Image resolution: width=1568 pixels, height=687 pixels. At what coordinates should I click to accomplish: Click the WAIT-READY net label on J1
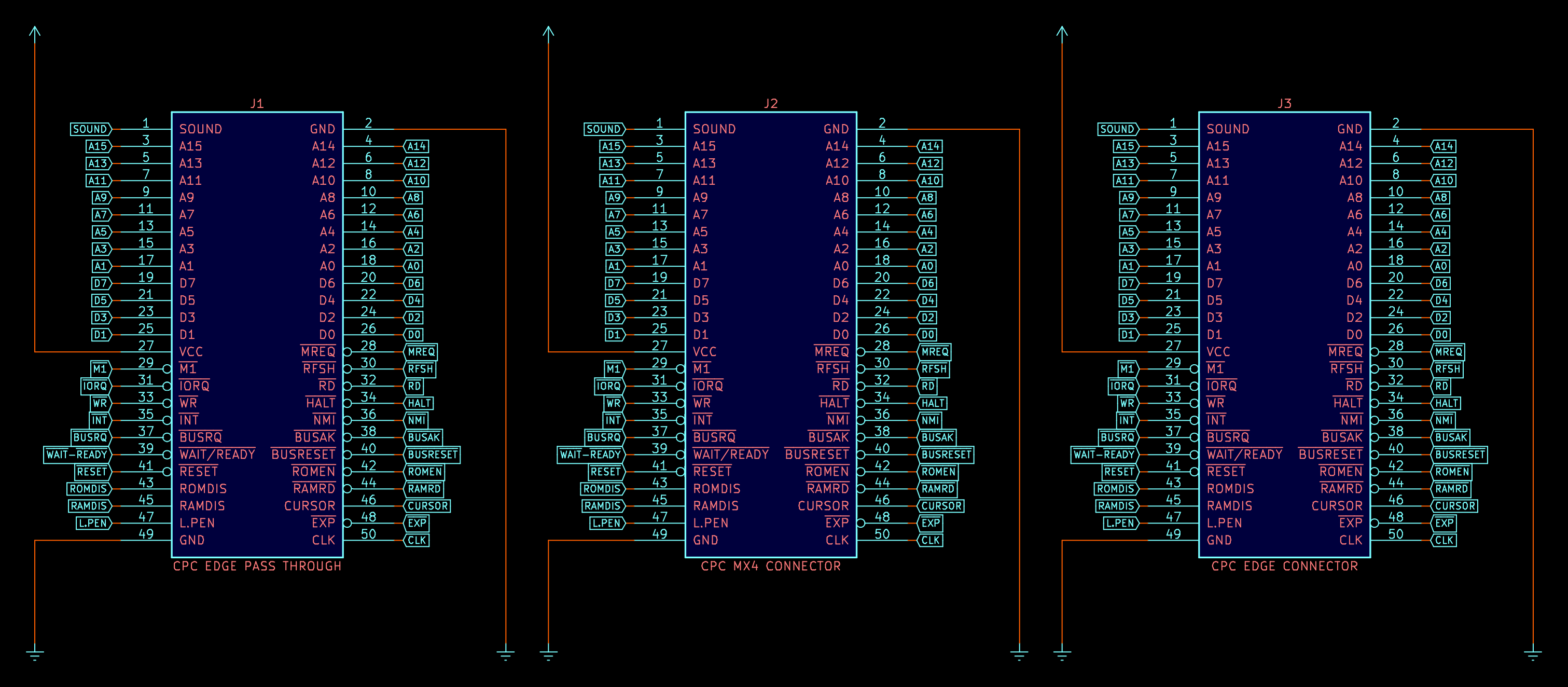coord(77,455)
